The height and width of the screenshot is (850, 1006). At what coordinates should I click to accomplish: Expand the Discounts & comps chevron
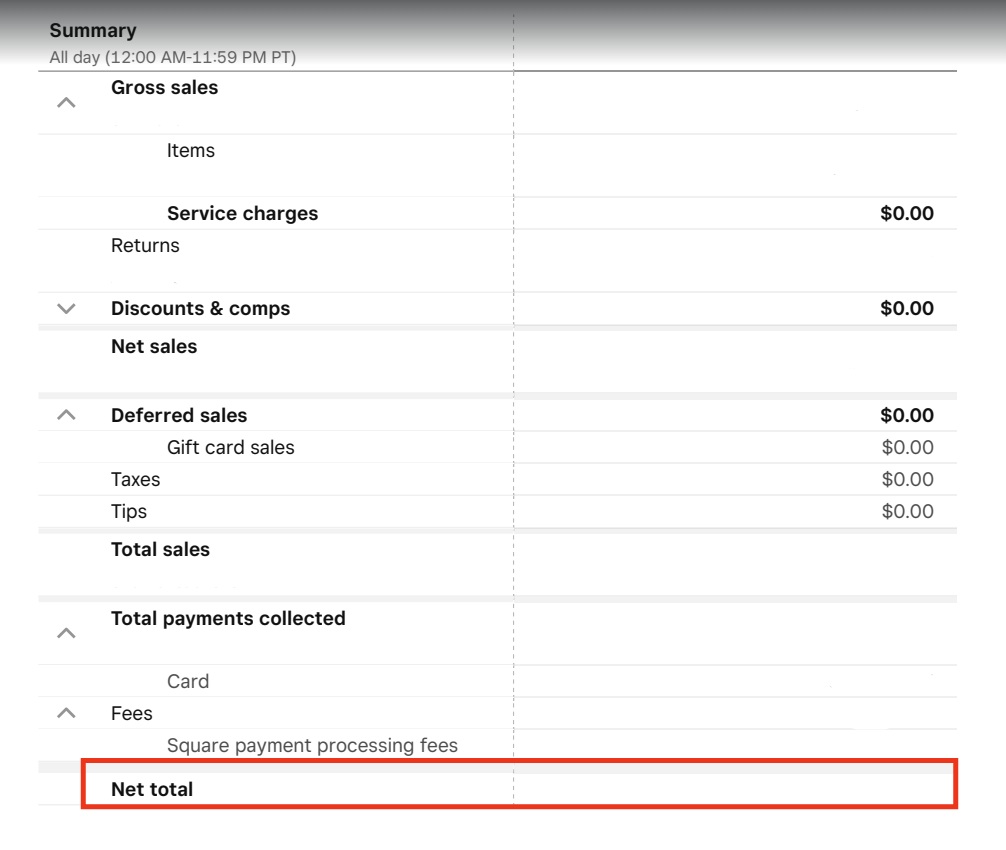tap(66, 309)
